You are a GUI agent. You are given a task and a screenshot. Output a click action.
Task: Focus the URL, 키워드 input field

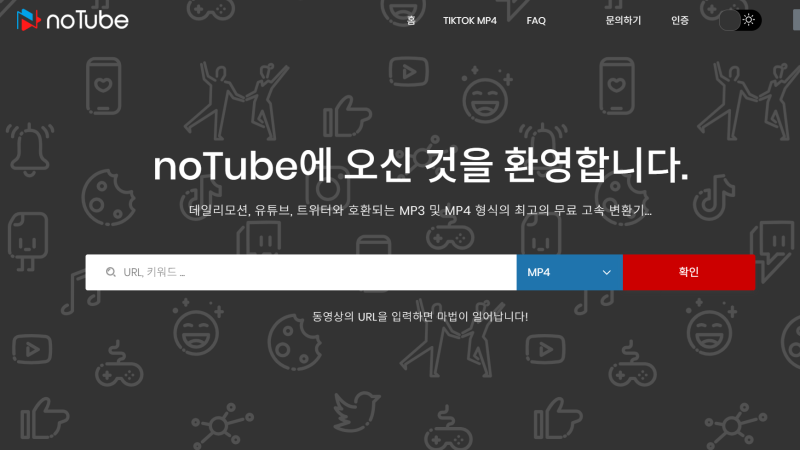301,272
